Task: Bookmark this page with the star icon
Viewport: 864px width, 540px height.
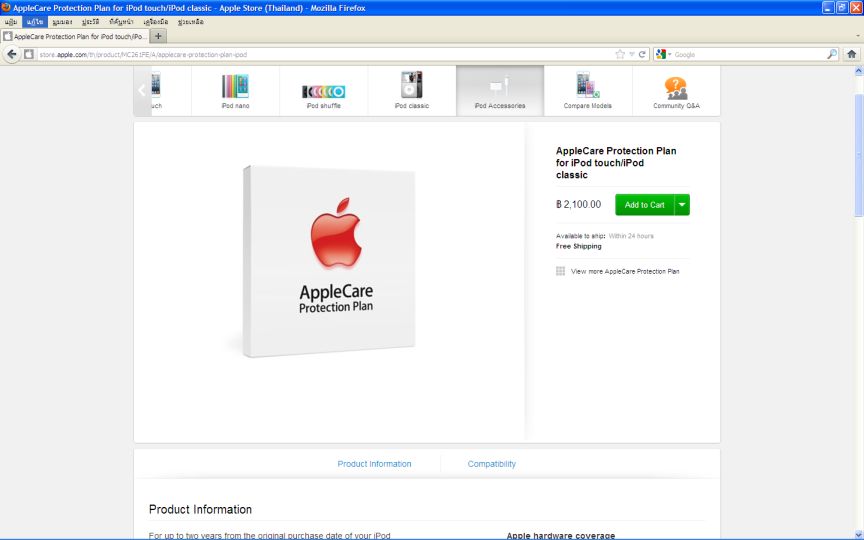Action: coord(620,54)
